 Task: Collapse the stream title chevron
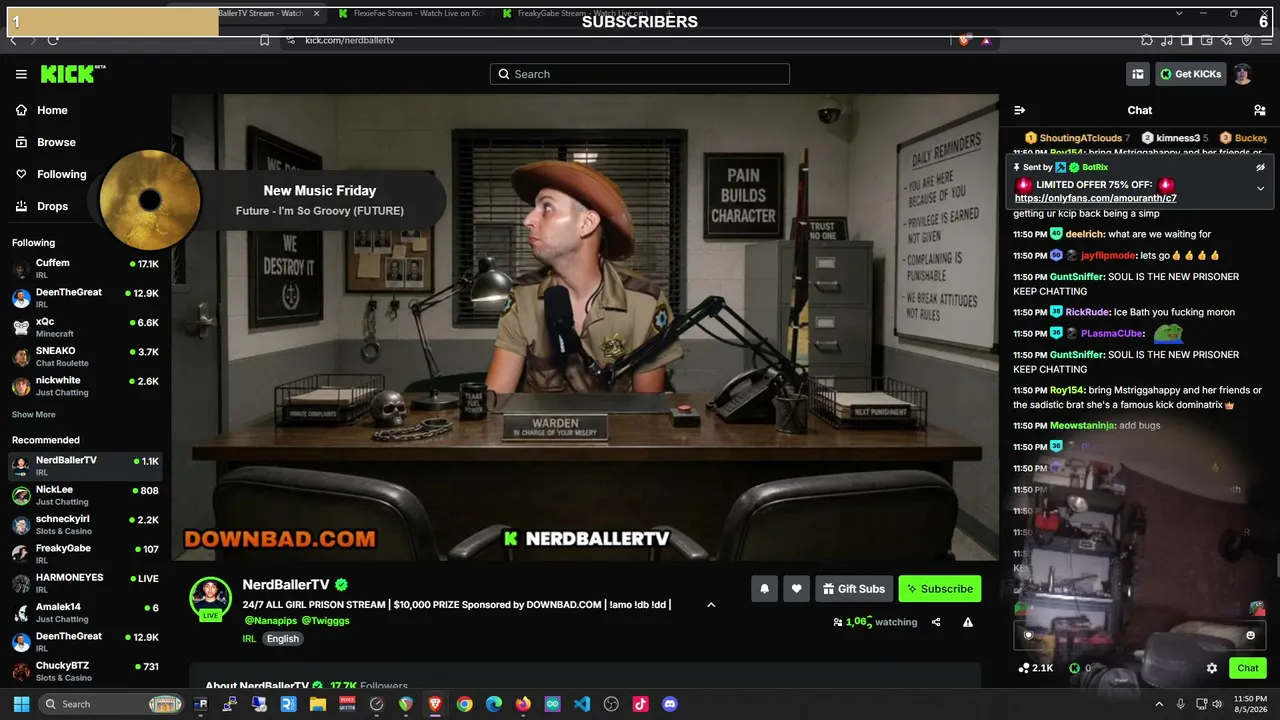coord(711,605)
